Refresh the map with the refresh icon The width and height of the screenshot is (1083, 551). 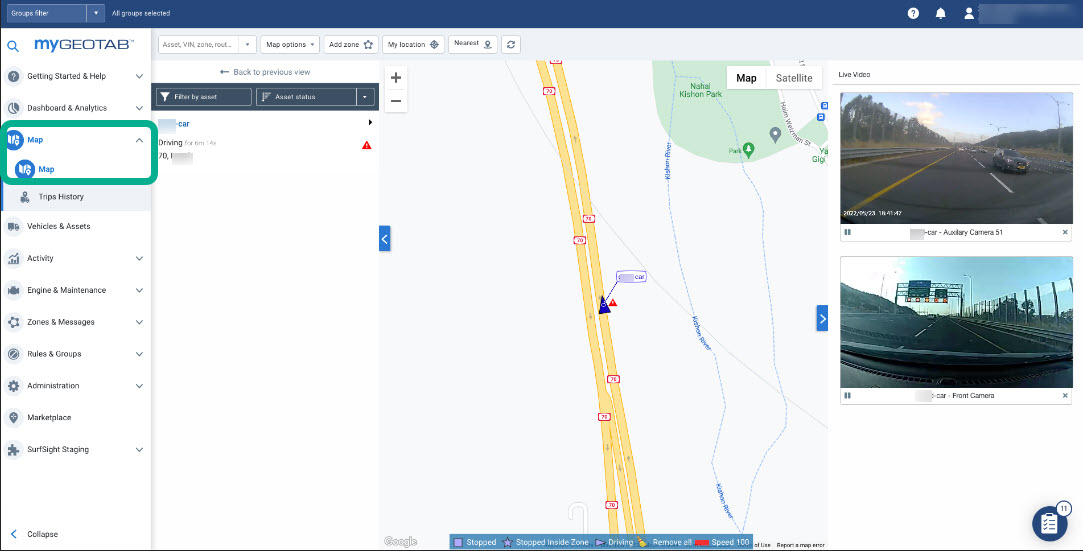510,44
